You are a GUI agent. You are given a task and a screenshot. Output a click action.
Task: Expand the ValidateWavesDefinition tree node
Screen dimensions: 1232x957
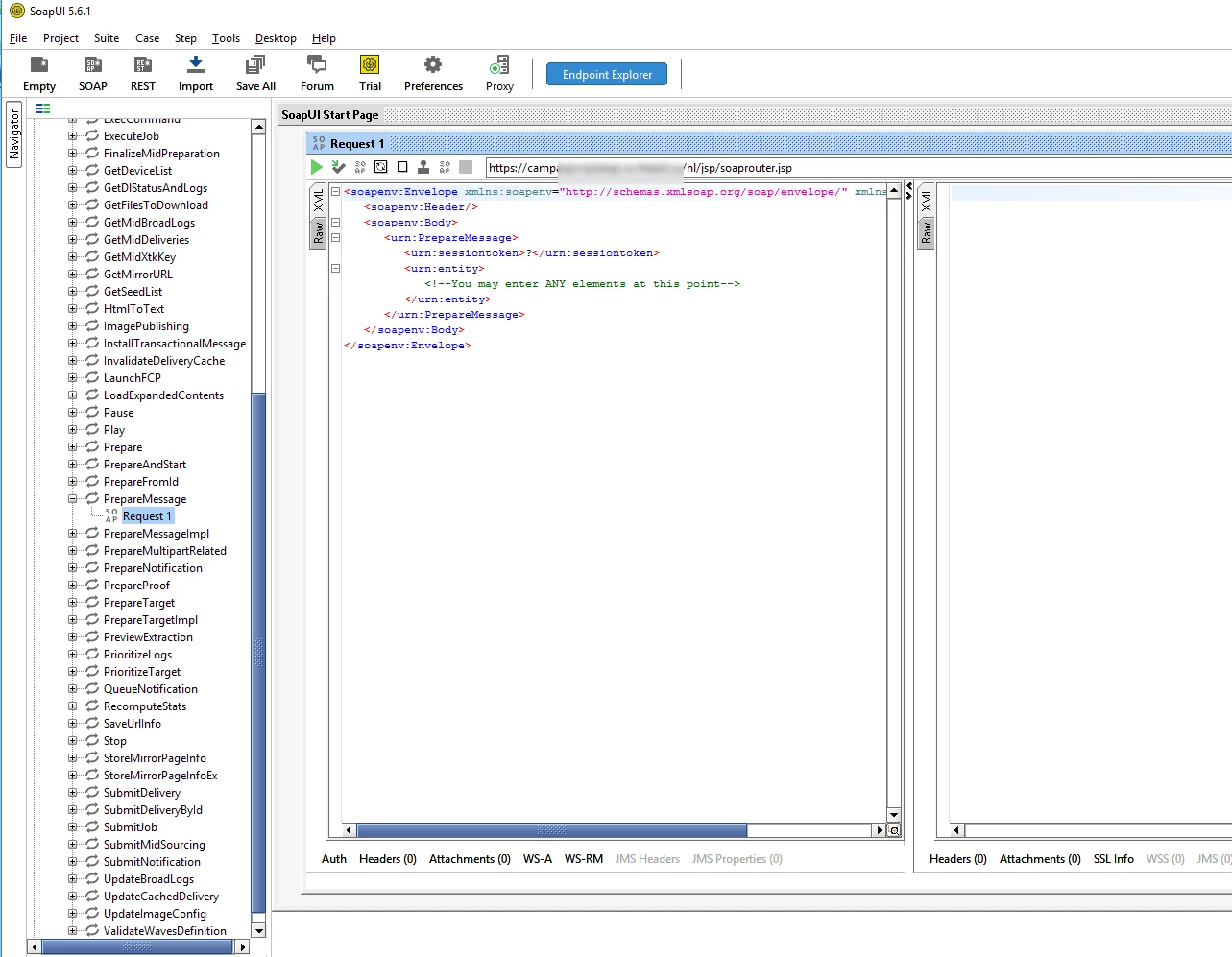click(x=72, y=931)
